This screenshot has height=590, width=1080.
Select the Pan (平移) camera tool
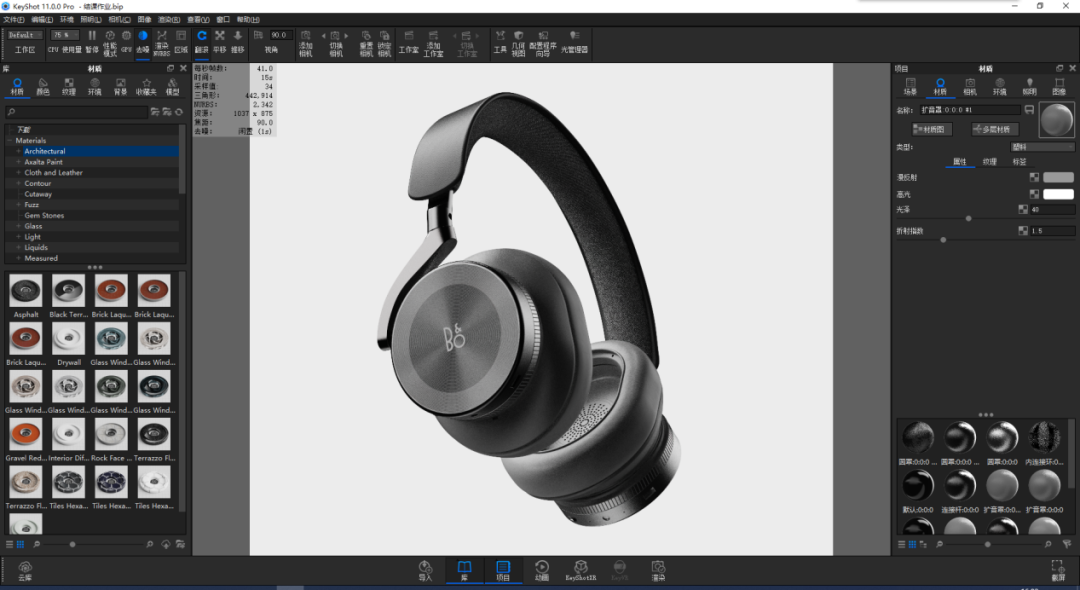pos(220,41)
